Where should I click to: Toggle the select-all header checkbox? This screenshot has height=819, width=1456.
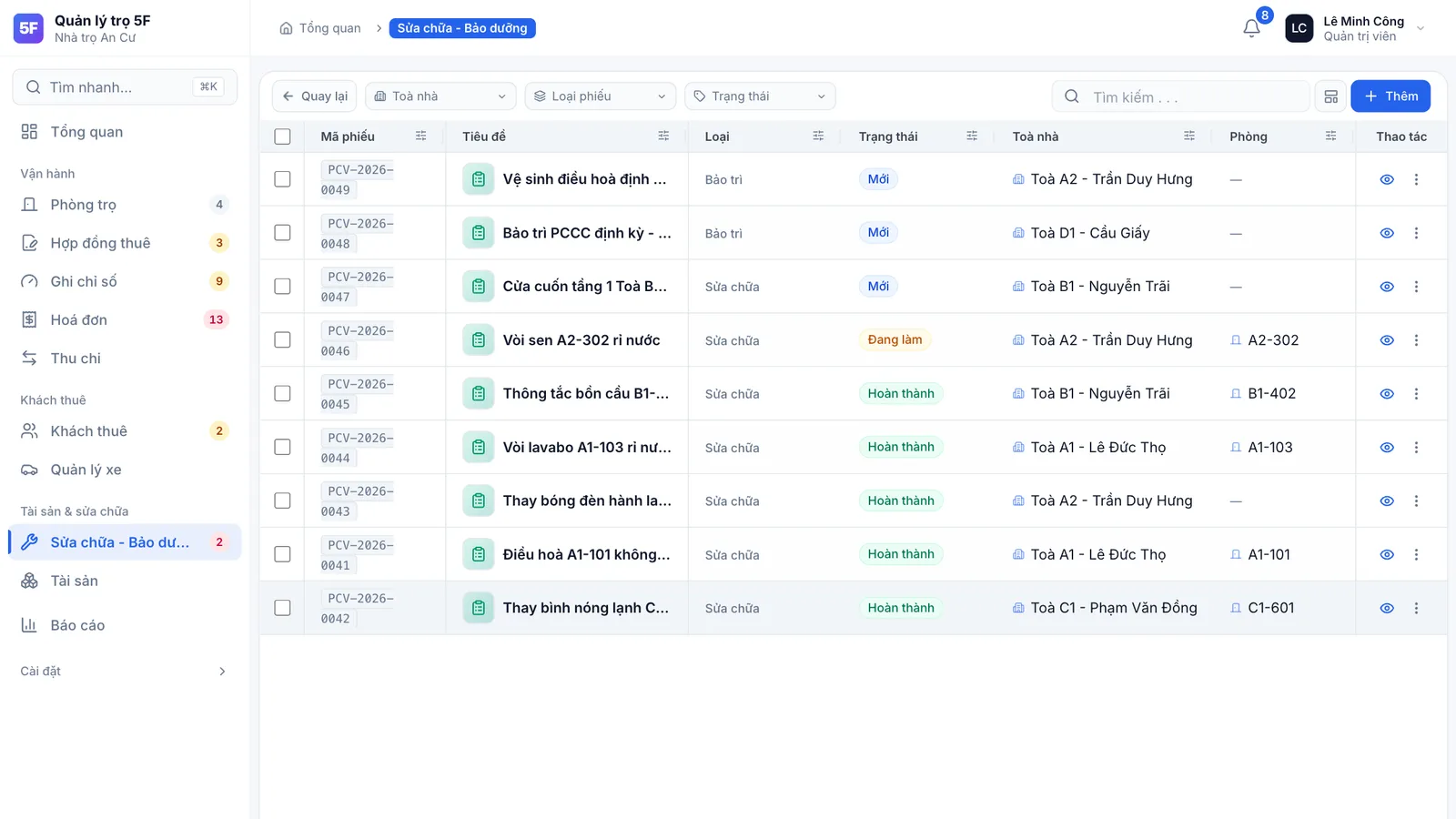tap(282, 136)
